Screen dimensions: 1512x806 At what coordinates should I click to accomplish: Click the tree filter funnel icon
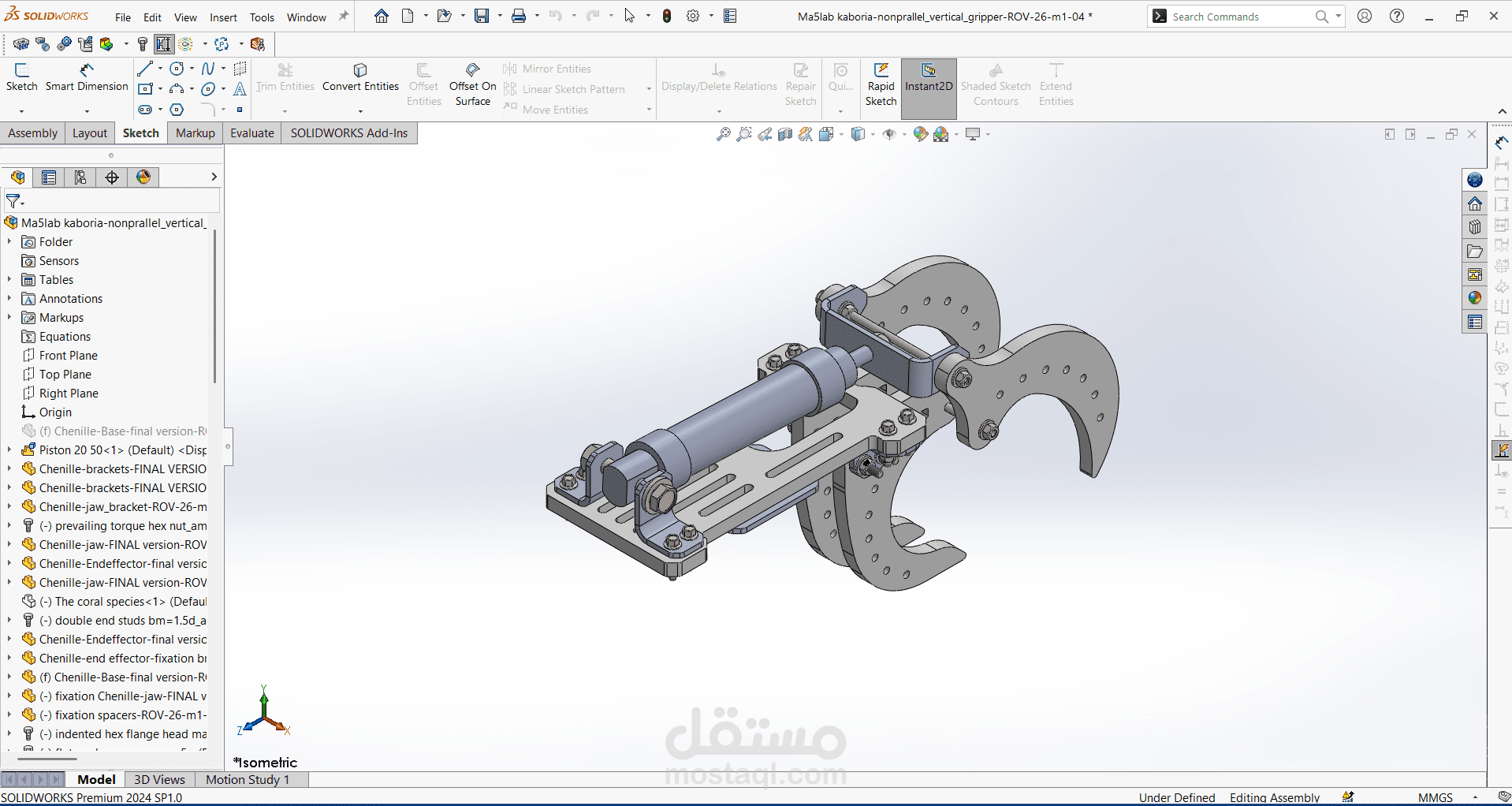pyautogui.click(x=14, y=202)
